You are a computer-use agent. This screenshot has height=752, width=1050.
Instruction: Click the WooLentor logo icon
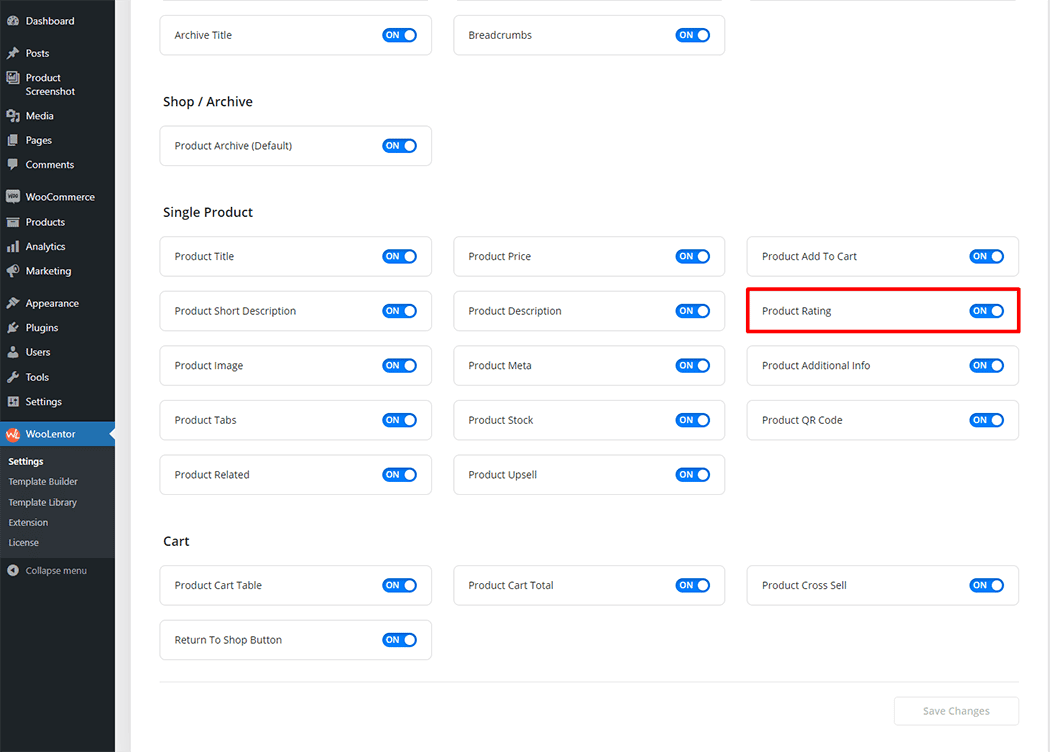click(x=13, y=434)
